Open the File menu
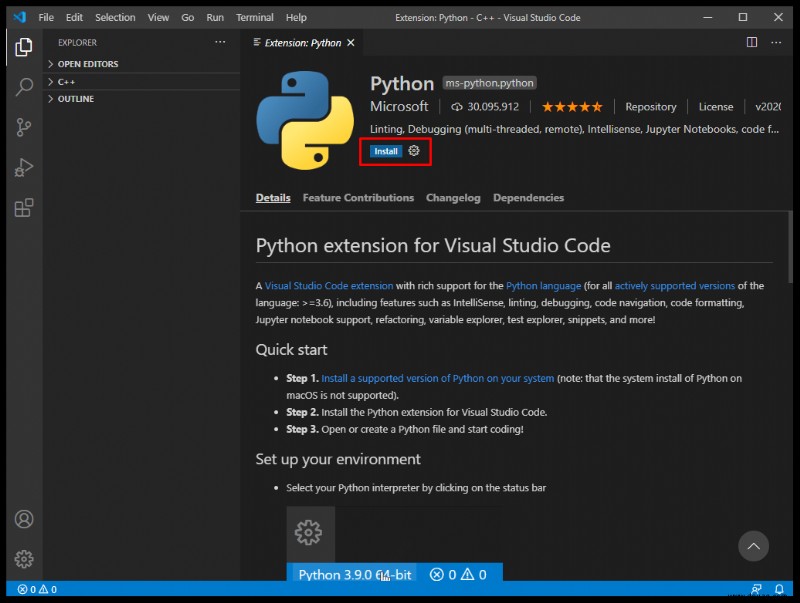The image size is (800, 603). [46, 17]
